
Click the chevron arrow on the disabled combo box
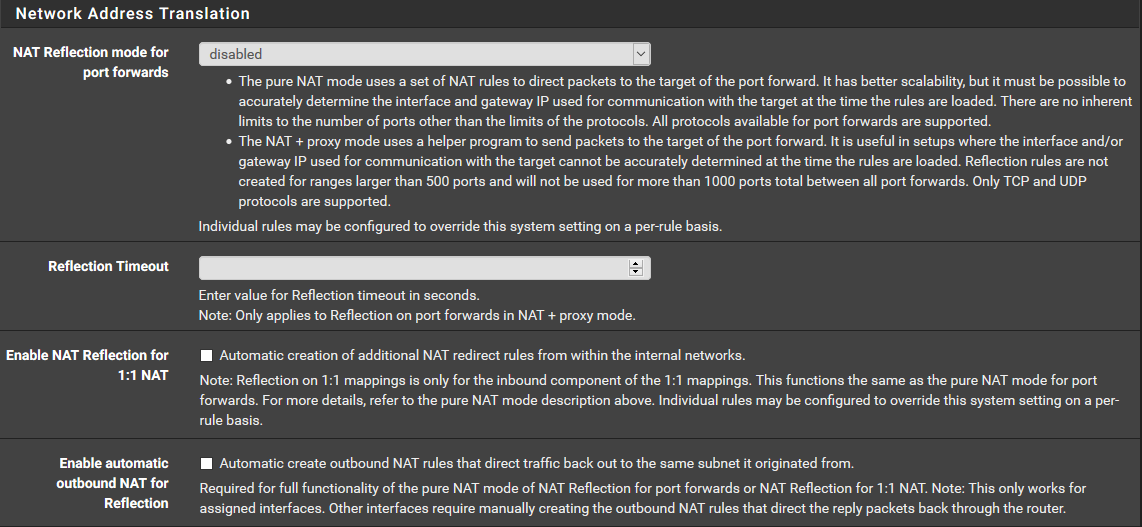point(640,54)
